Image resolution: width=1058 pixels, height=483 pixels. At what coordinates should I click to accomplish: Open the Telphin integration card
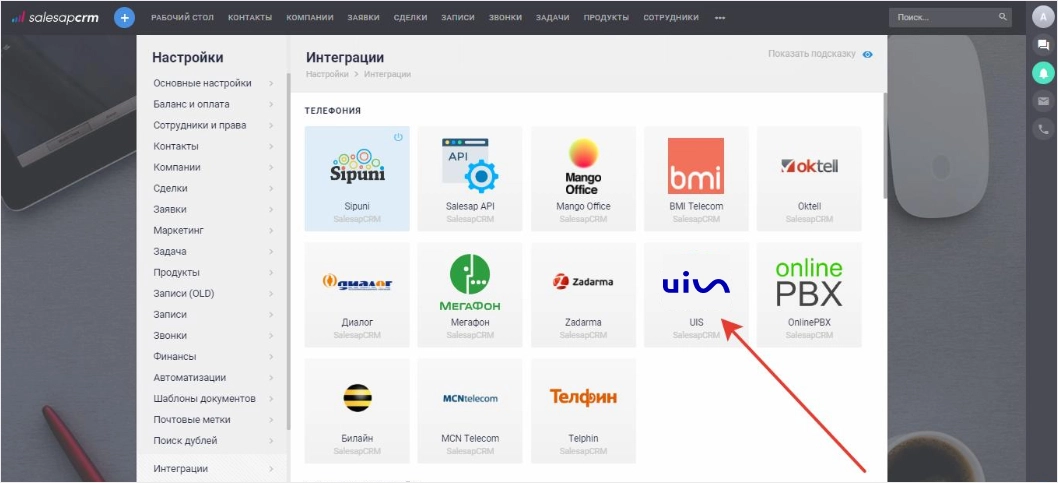tap(583, 411)
